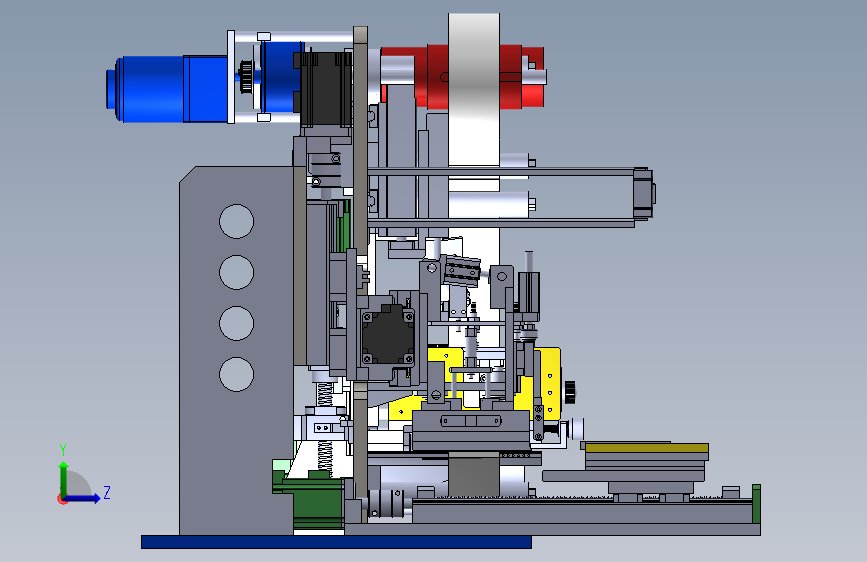Select the green end stop on the rail's right end
This screenshot has height=562, width=867.
(x=756, y=503)
